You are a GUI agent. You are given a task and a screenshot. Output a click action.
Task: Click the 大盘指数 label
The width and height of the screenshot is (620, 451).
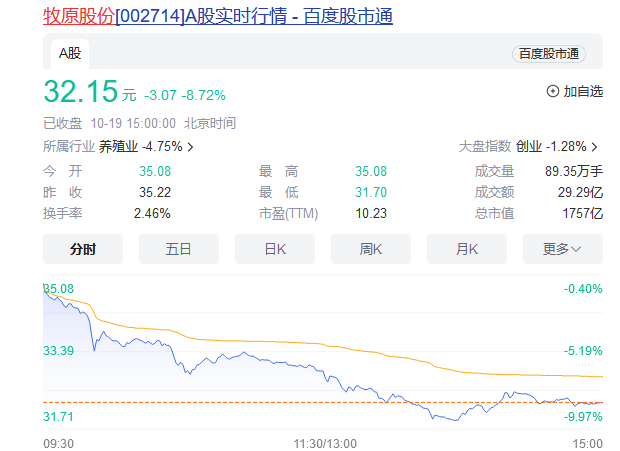(x=485, y=147)
